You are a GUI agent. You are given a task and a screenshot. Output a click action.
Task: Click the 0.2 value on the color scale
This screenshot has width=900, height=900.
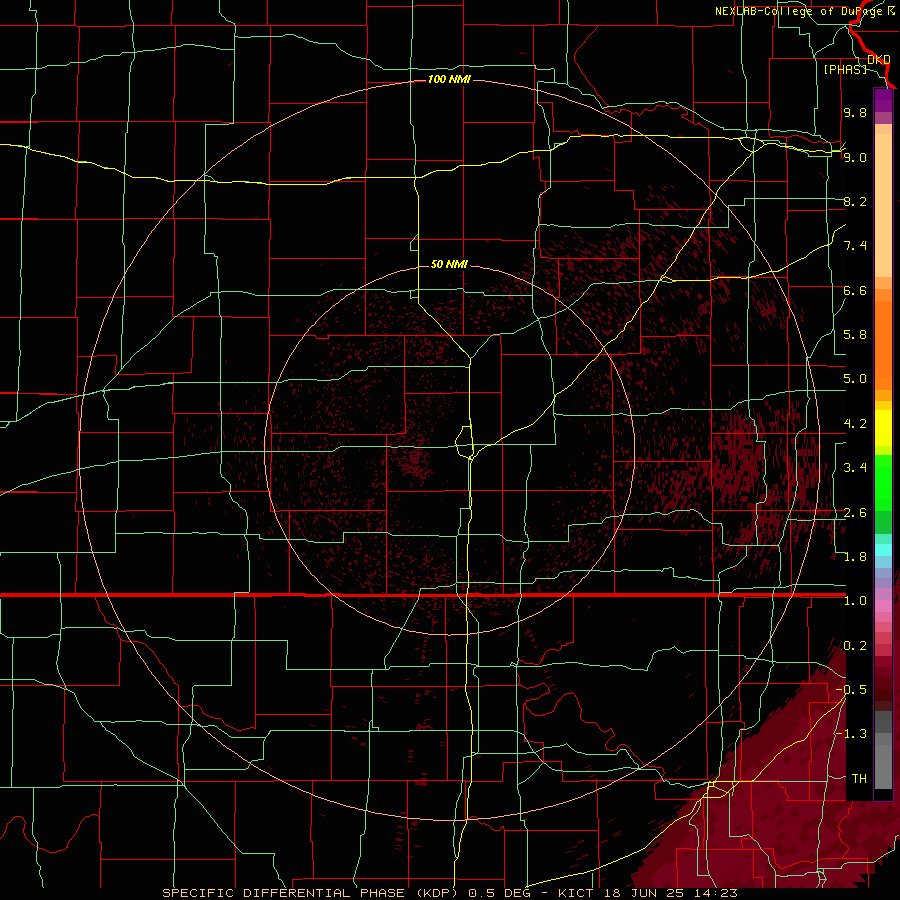855,646
